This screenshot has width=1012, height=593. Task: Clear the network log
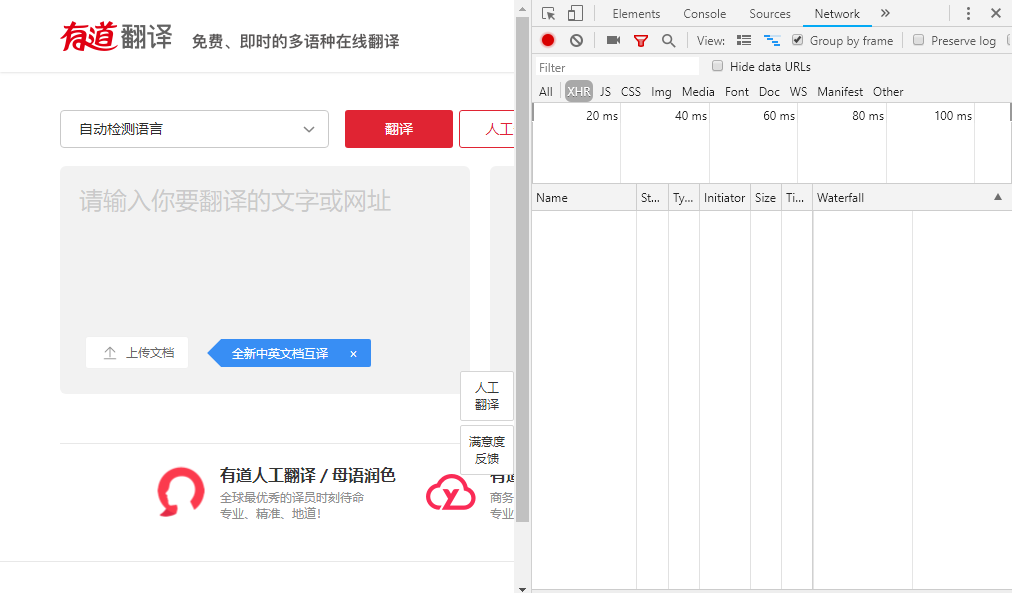(576, 41)
